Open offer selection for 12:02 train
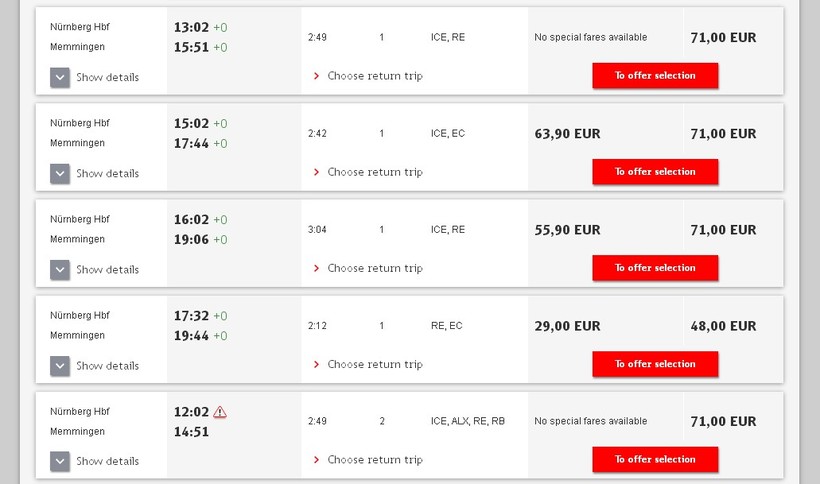Image resolution: width=820 pixels, height=484 pixels. tap(655, 460)
